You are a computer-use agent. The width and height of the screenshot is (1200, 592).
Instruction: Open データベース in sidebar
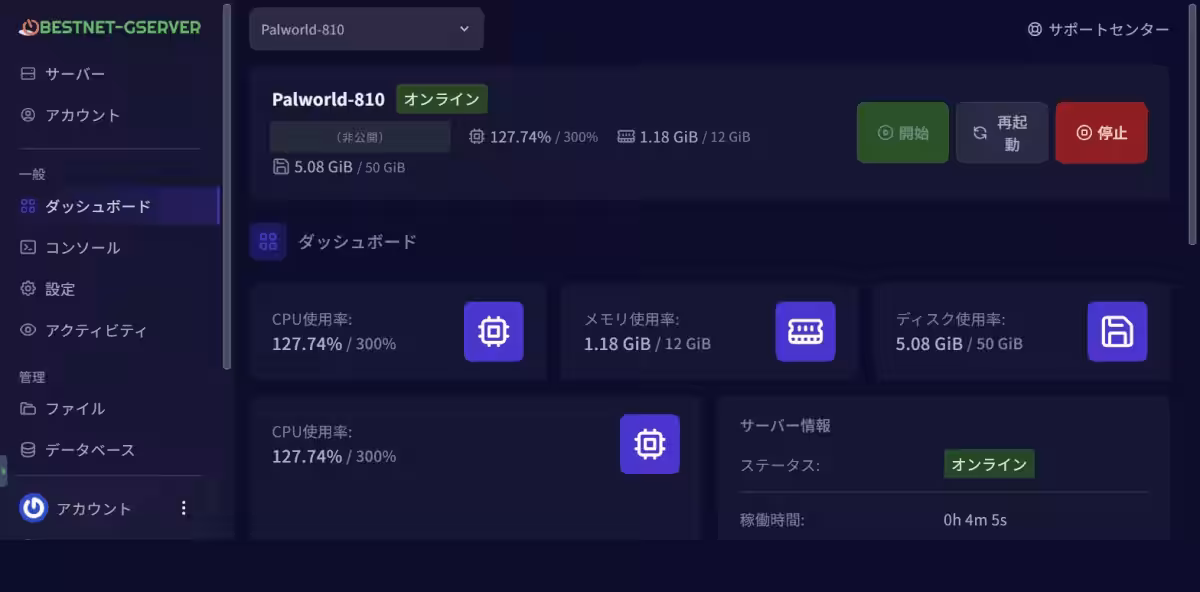click(x=110, y=450)
